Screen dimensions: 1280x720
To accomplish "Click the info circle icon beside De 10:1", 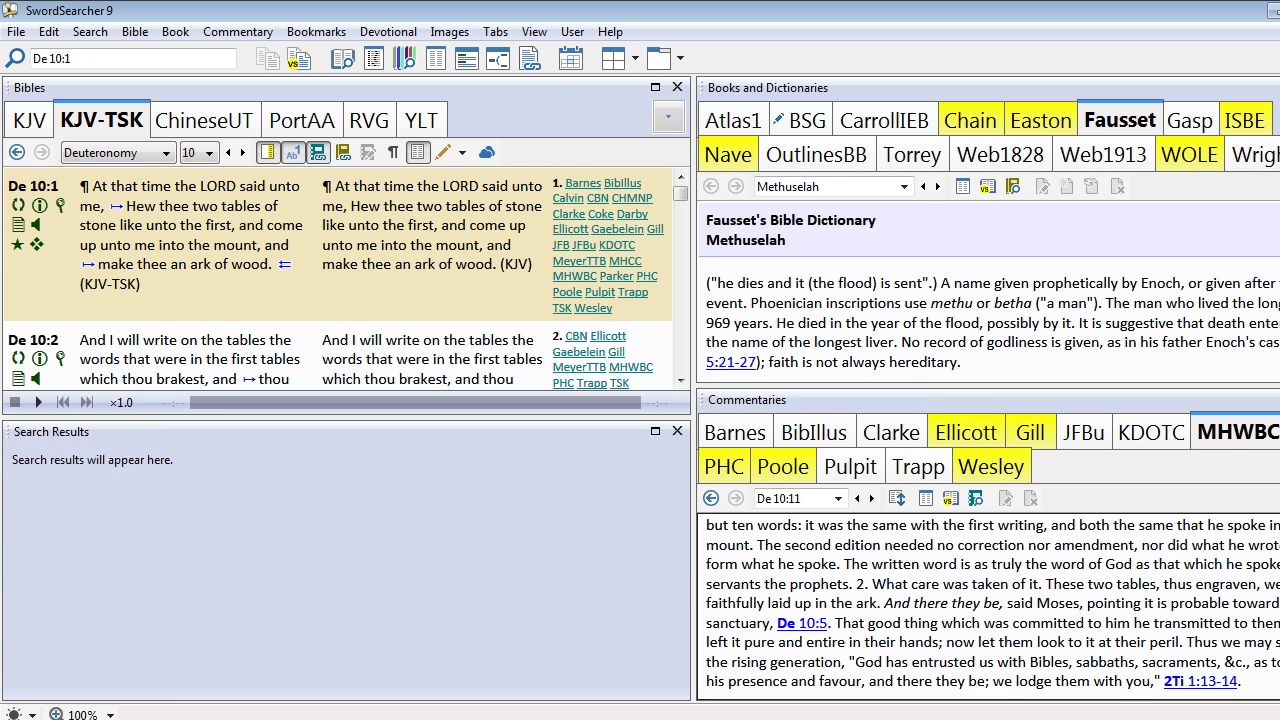I will click(39, 206).
